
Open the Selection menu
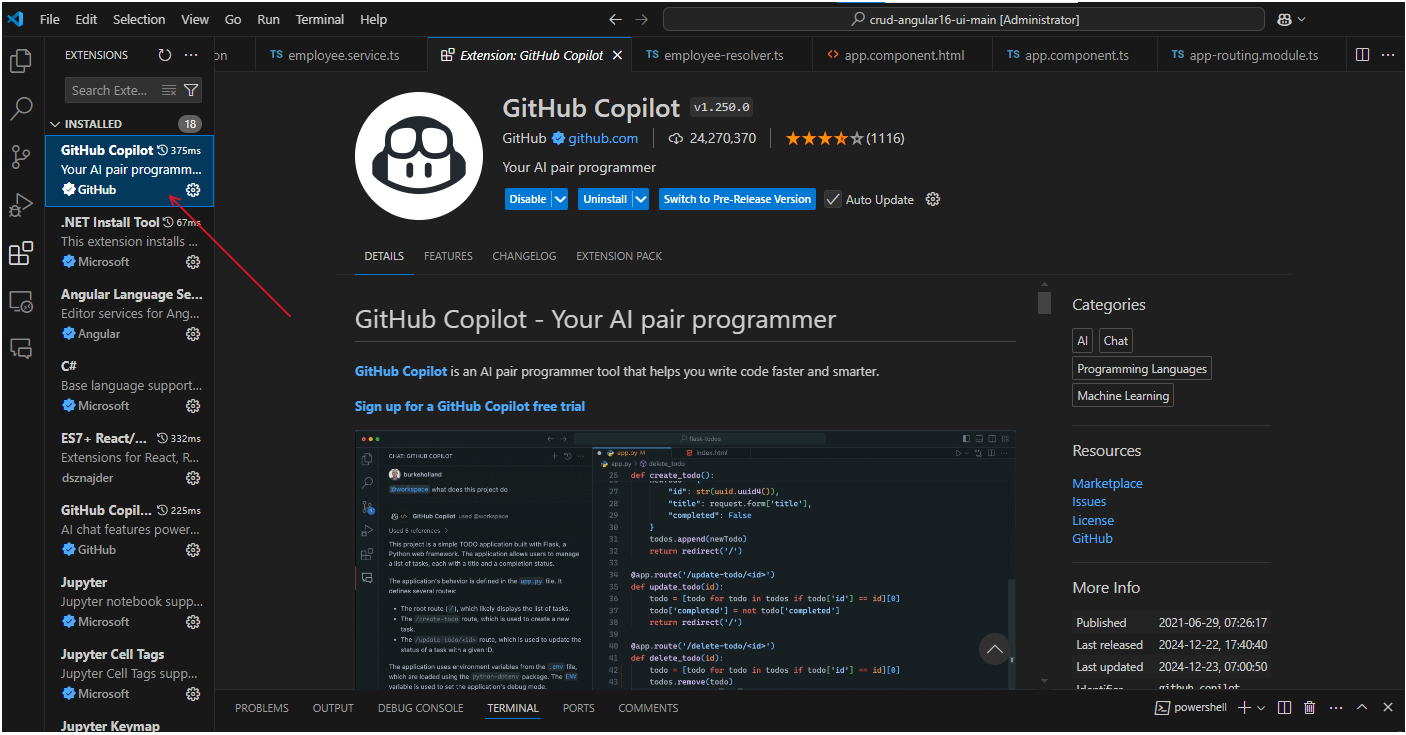click(x=139, y=19)
